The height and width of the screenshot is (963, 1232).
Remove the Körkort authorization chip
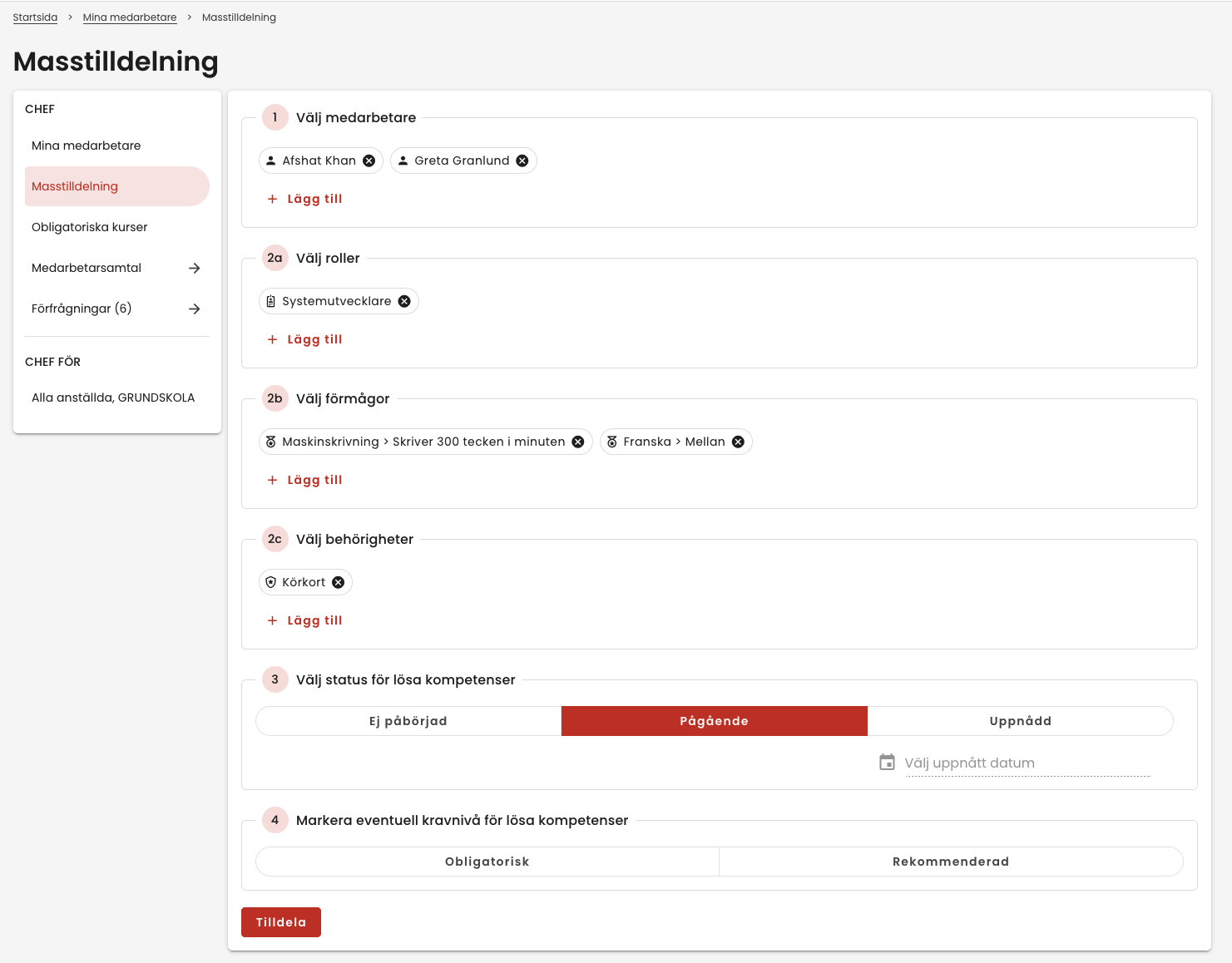[339, 582]
